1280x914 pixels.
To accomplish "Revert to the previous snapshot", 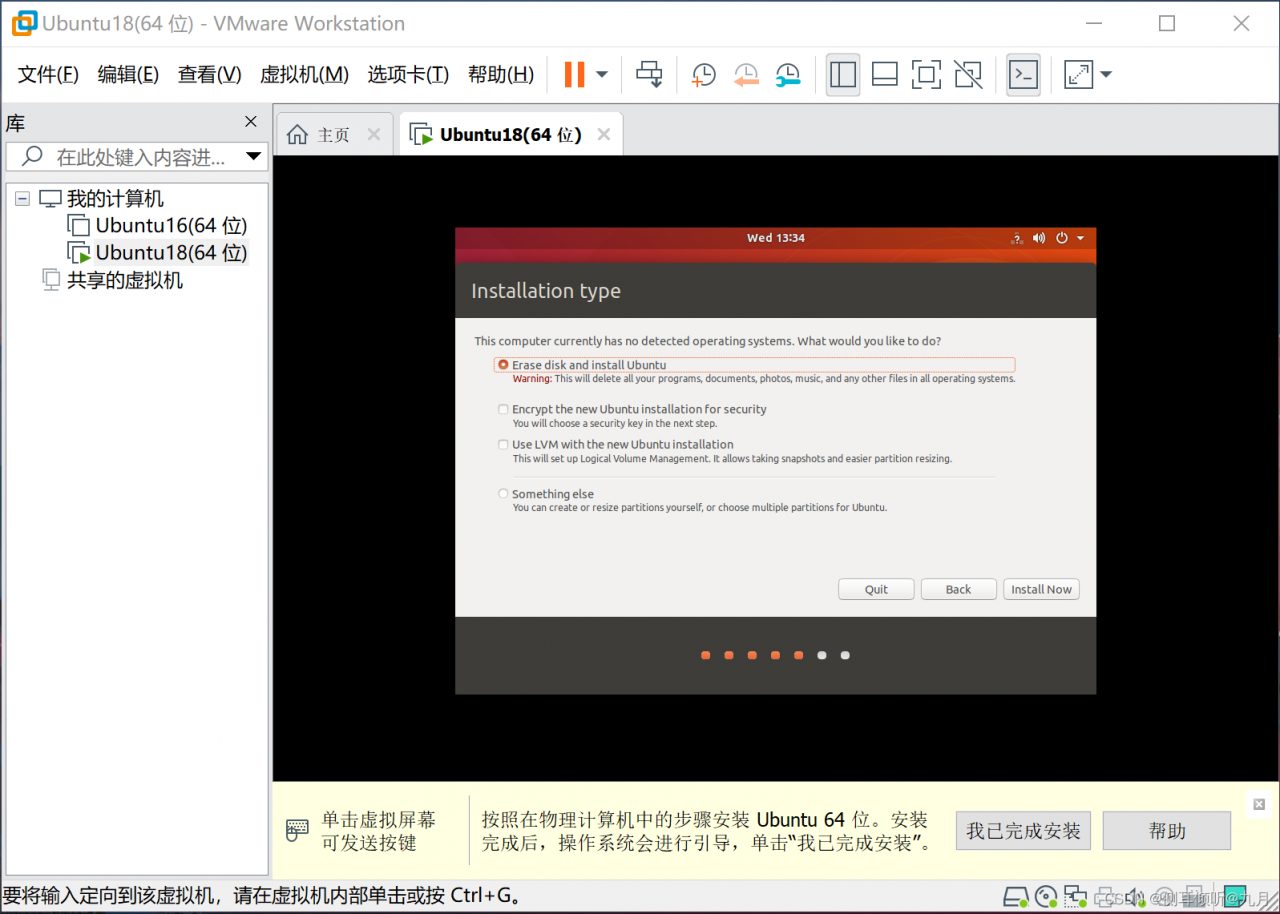I will click(x=746, y=75).
